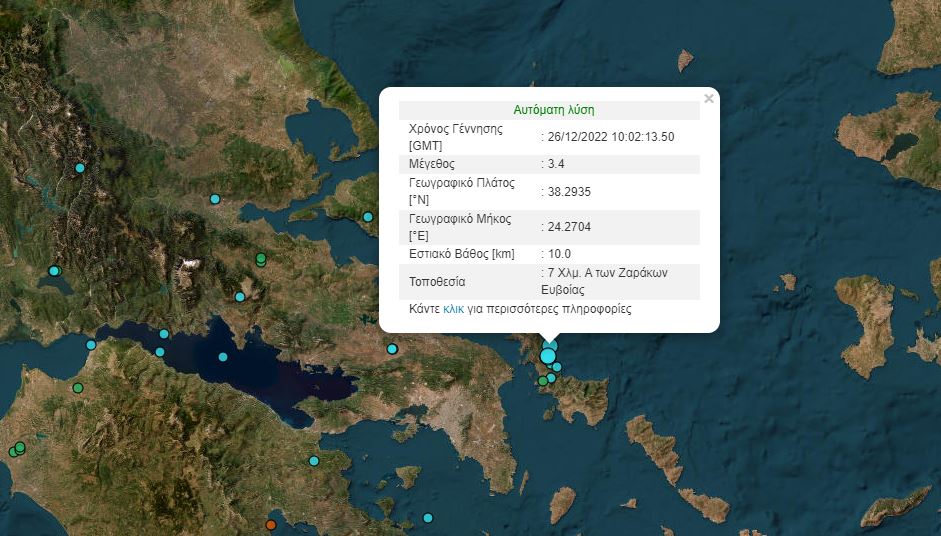Close the earthquake info popup
The height and width of the screenshot is (536, 941).
point(709,98)
